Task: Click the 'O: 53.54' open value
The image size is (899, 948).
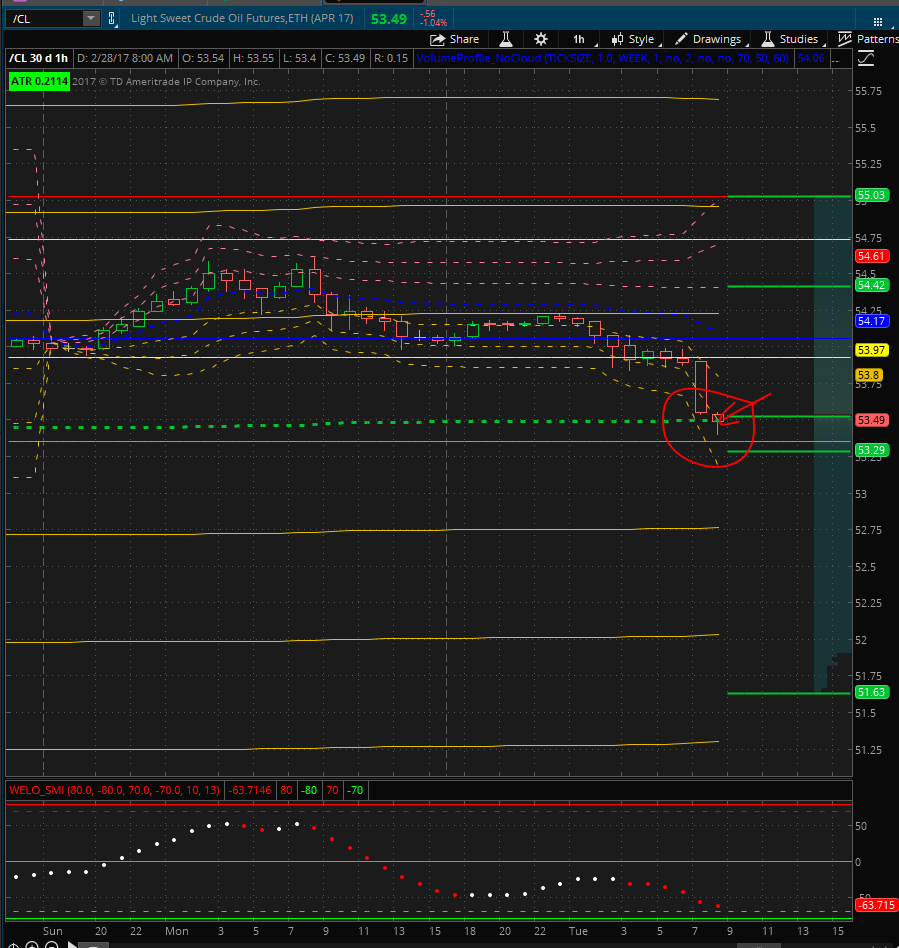Action: 203,59
